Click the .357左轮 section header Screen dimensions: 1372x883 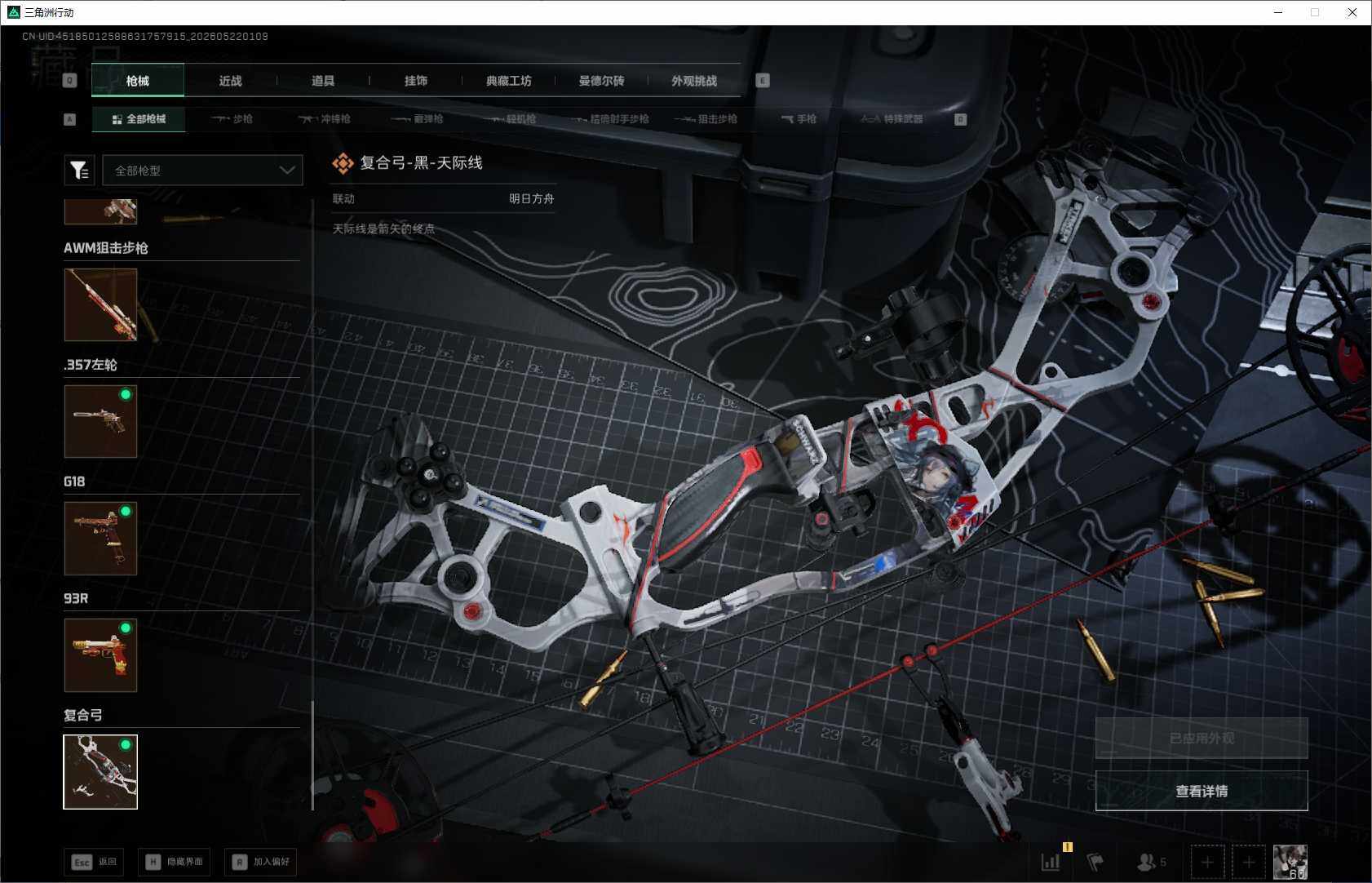[91, 365]
